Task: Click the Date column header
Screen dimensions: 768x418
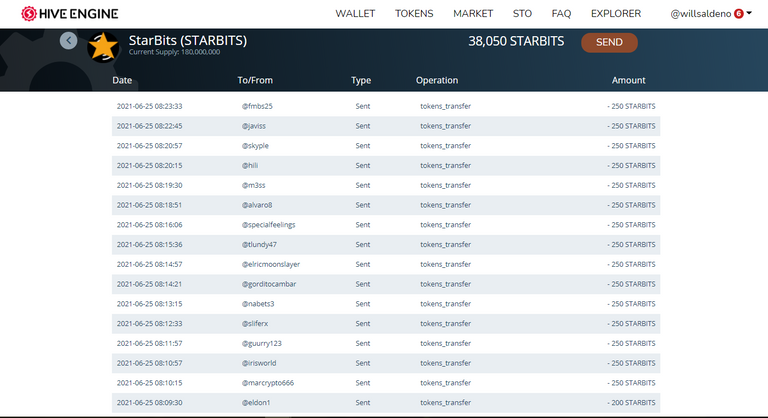Action: (x=122, y=80)
